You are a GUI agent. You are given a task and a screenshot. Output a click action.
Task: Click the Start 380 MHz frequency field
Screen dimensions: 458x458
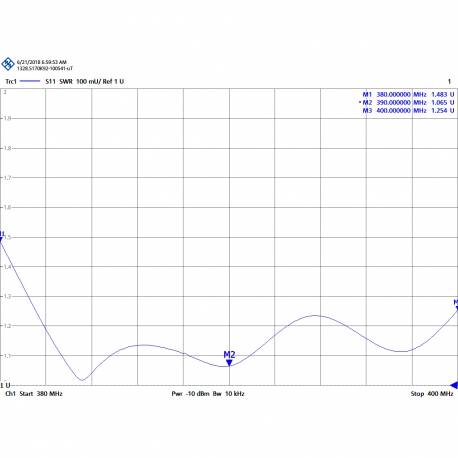(41, 394)
